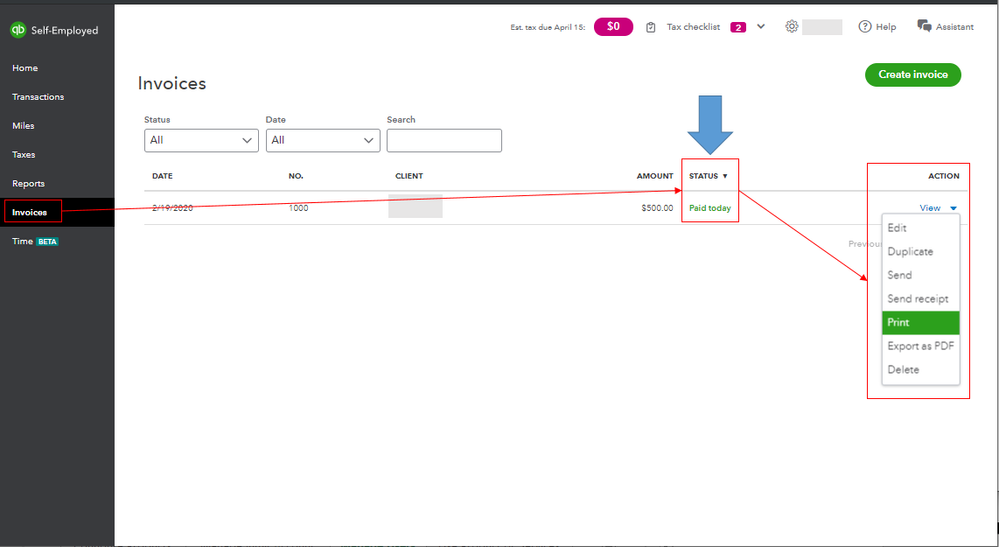Choose Print from the action menu
The width and height of the screenshot is (999, 547).
point(921,322)
